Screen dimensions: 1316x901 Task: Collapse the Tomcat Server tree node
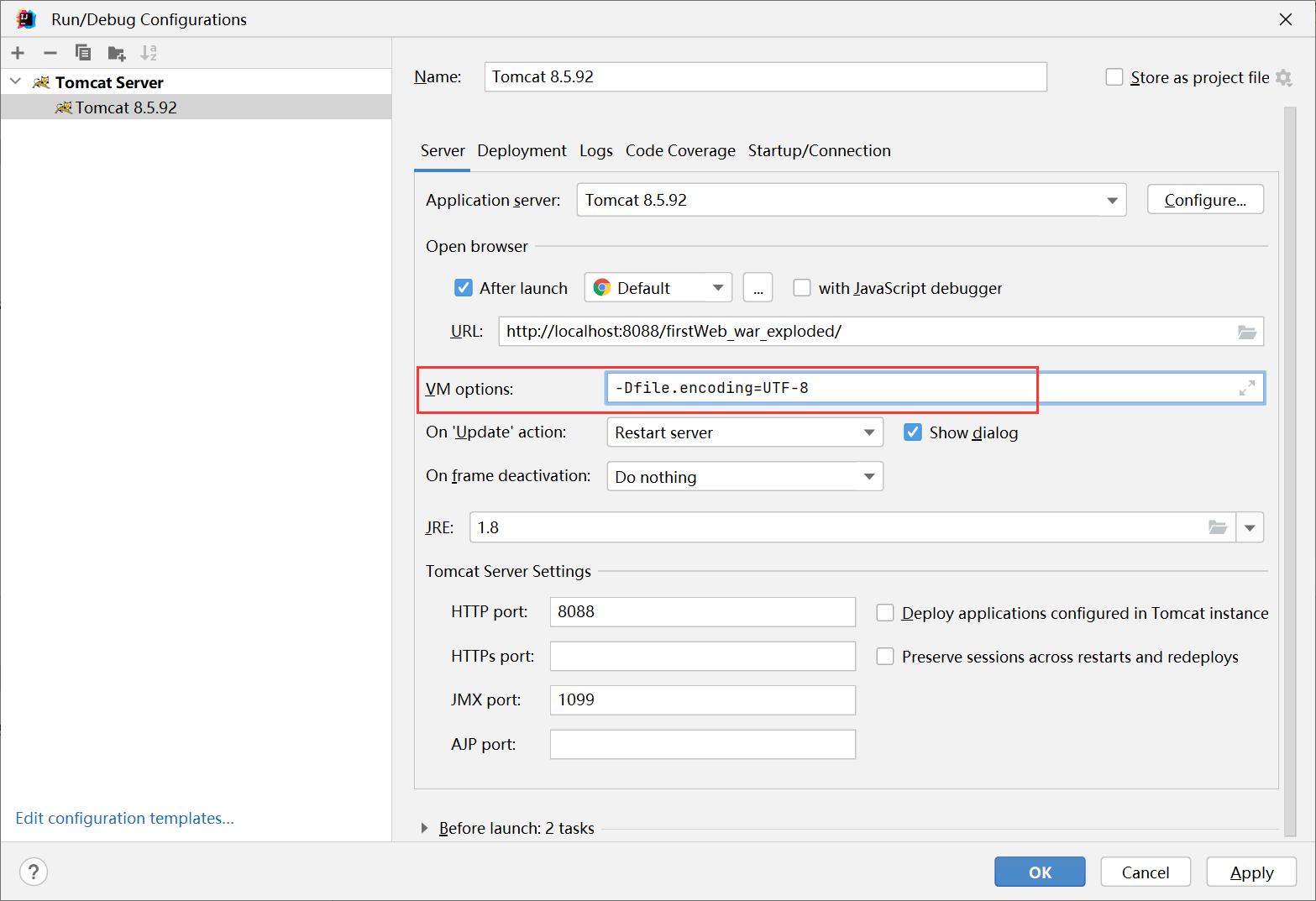point(15,81)
